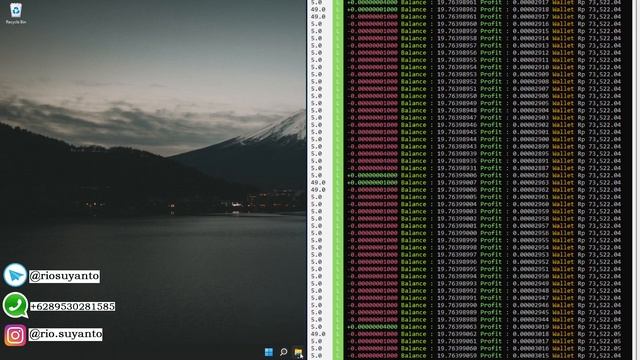
Task: Select balance value 19.76398939 in terminal
Action: 456,154
